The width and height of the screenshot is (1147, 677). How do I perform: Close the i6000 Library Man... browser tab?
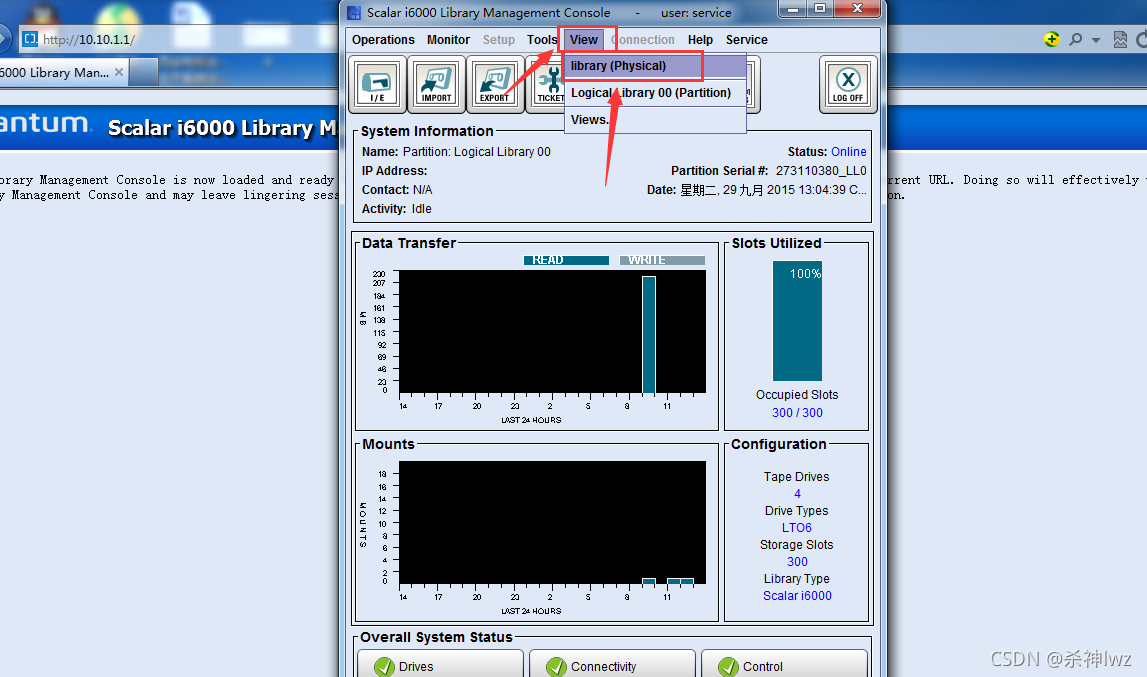coord(119,72)
